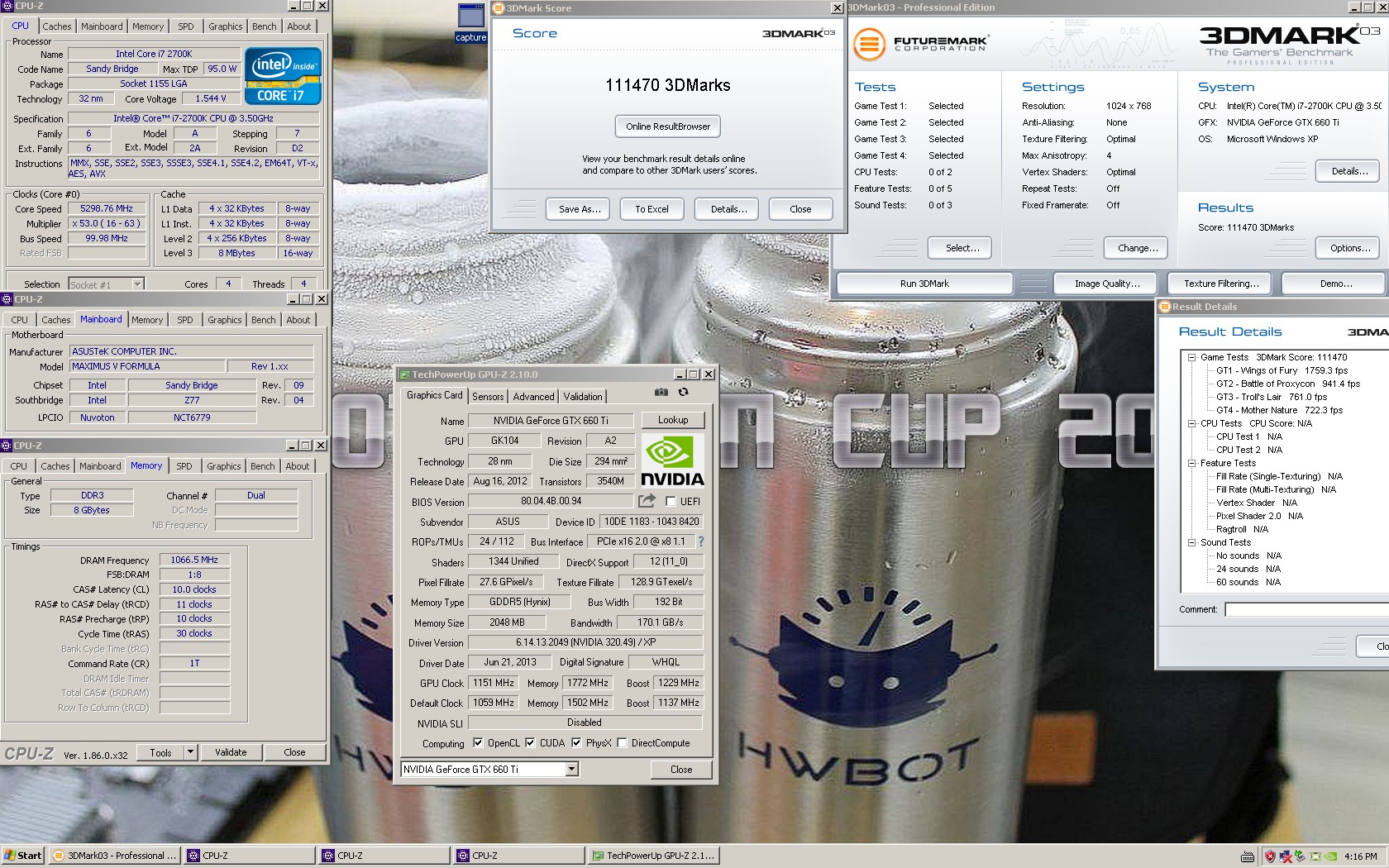The image size is (1389, 868).
Task: Click the tray icon left of the NVIDIA tray icon
Action: 1316,856
